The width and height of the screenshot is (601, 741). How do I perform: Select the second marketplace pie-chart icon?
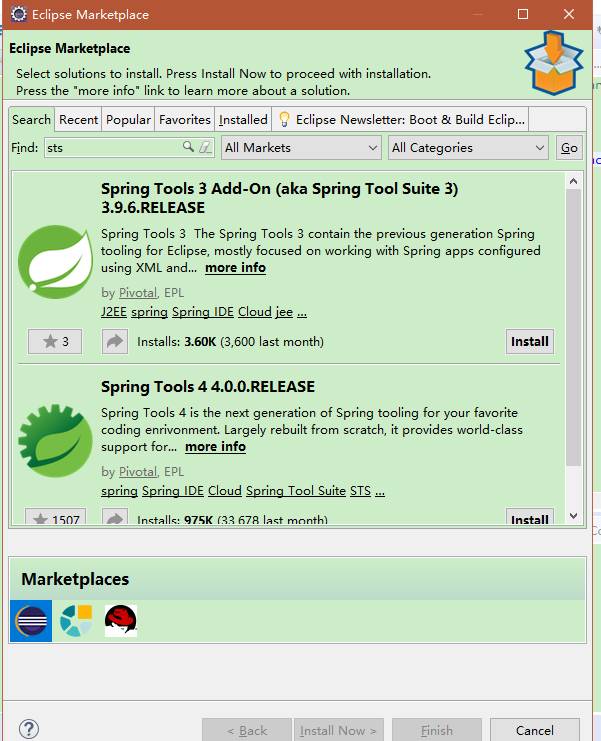point(76,621)
